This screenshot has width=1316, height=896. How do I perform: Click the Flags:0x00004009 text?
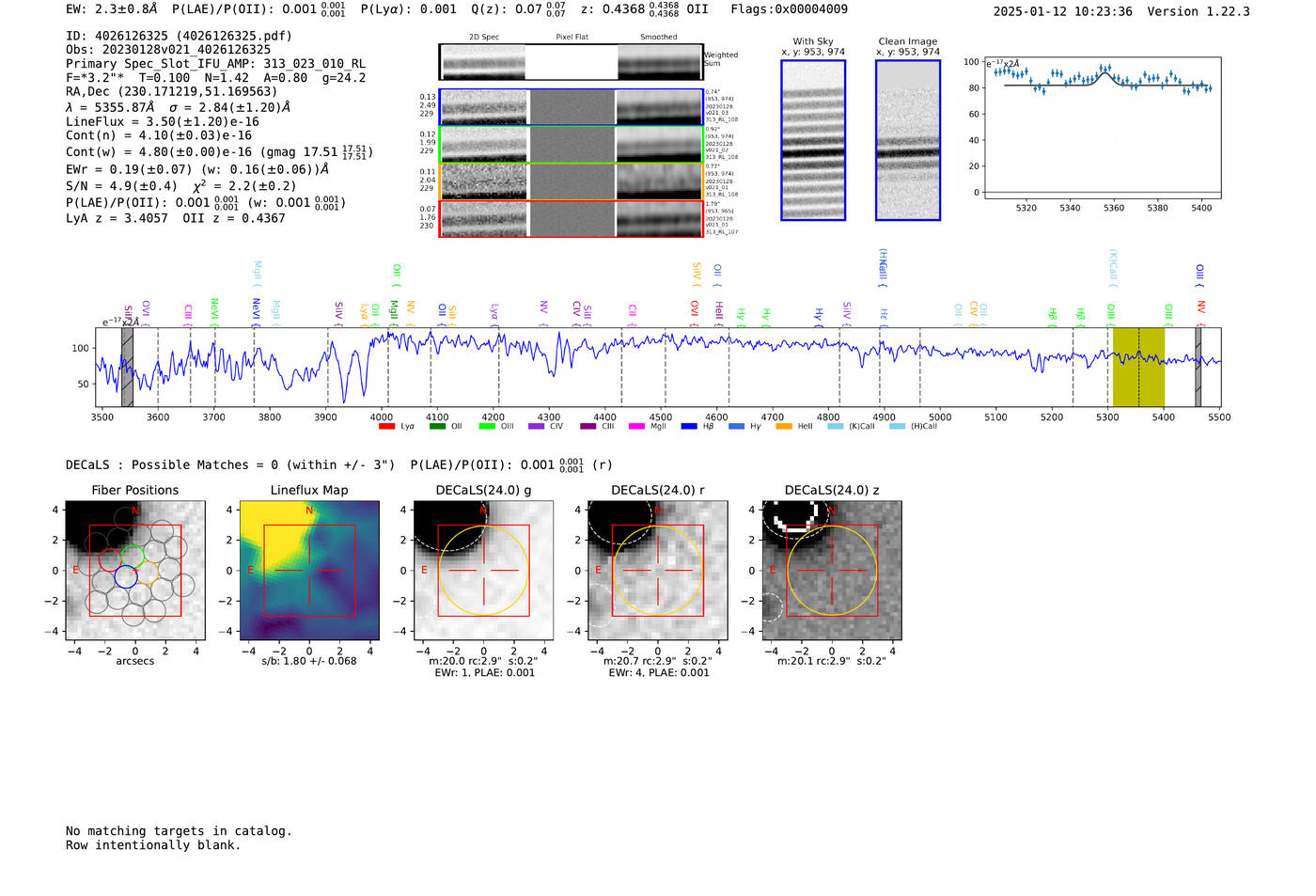[x=789, y=9]
